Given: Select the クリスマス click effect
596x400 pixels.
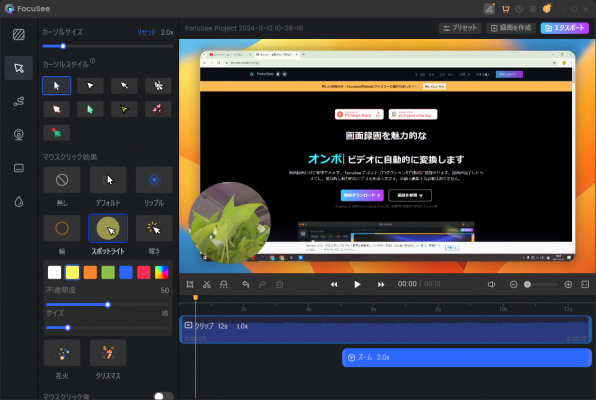Looking at the screenshot, I should (x=108, y=353).
